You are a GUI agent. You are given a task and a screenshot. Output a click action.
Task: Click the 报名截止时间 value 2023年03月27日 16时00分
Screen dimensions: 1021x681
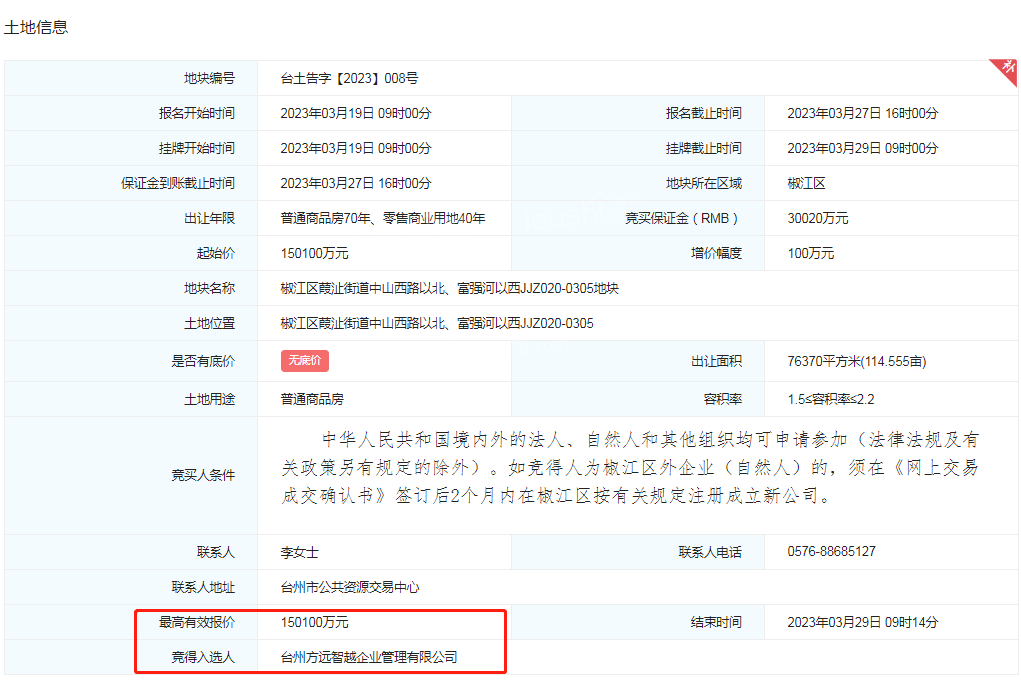(862, 113)
